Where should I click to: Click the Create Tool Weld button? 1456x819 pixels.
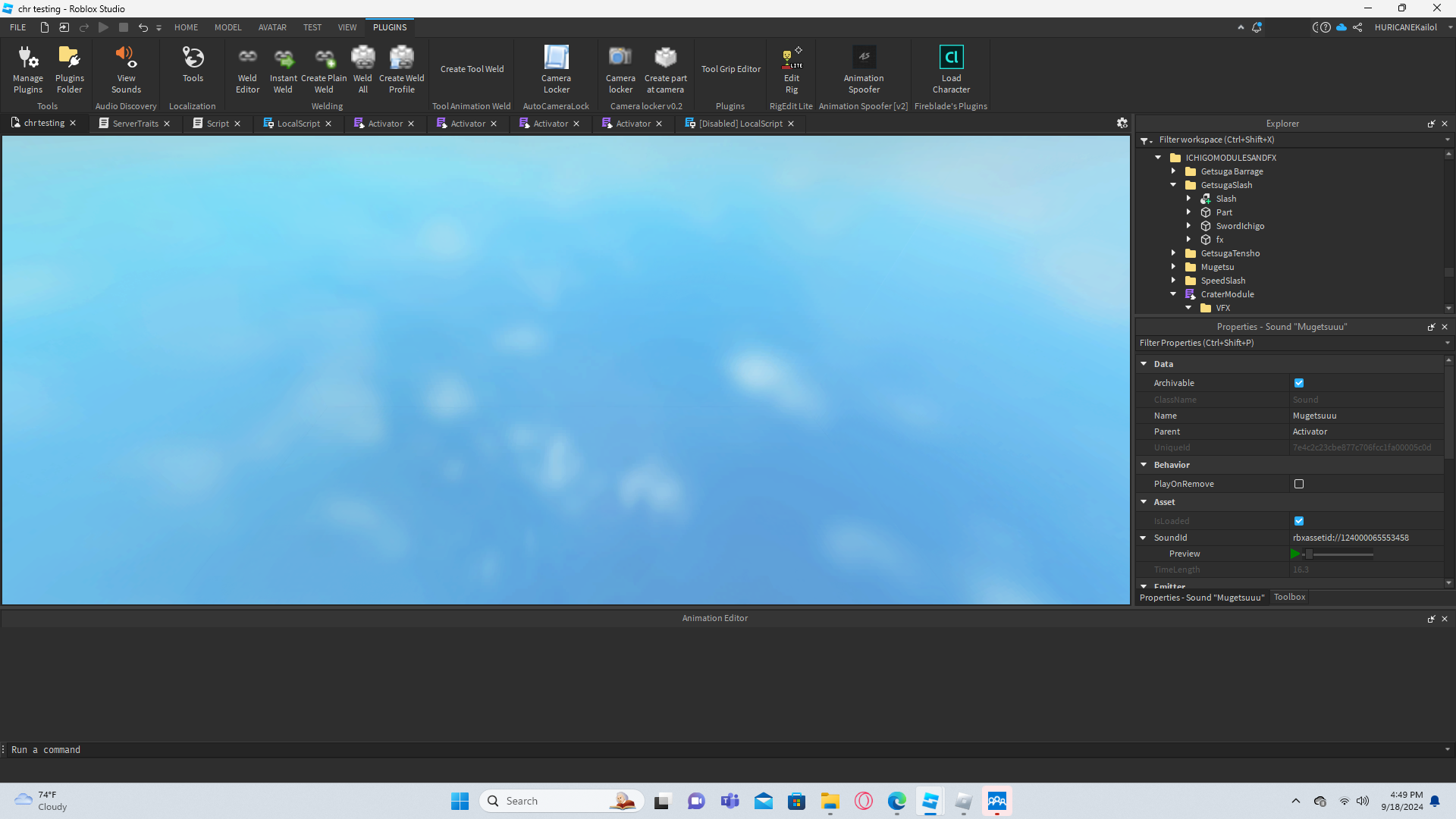[472, 69]
